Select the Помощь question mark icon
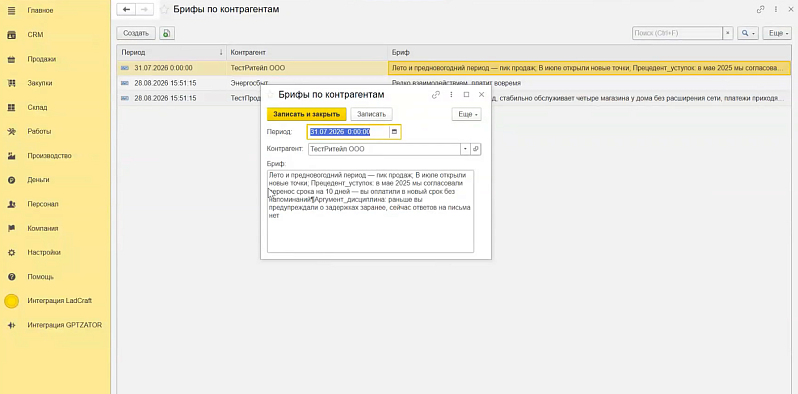This screenshot has width=798, height=394. pos(11,277)
